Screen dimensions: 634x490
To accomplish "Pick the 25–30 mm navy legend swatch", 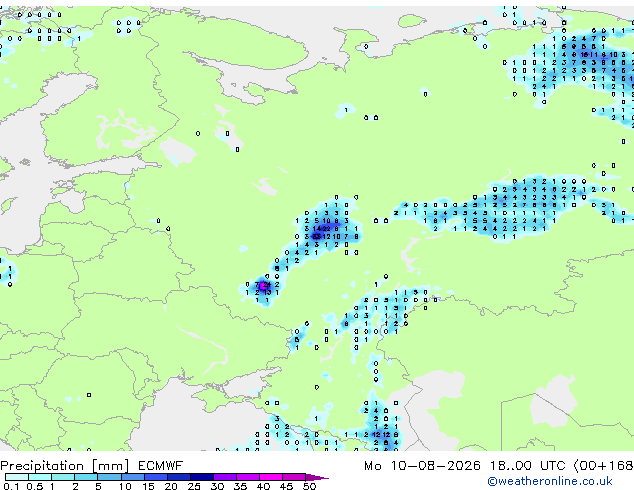I will (201, 477).
